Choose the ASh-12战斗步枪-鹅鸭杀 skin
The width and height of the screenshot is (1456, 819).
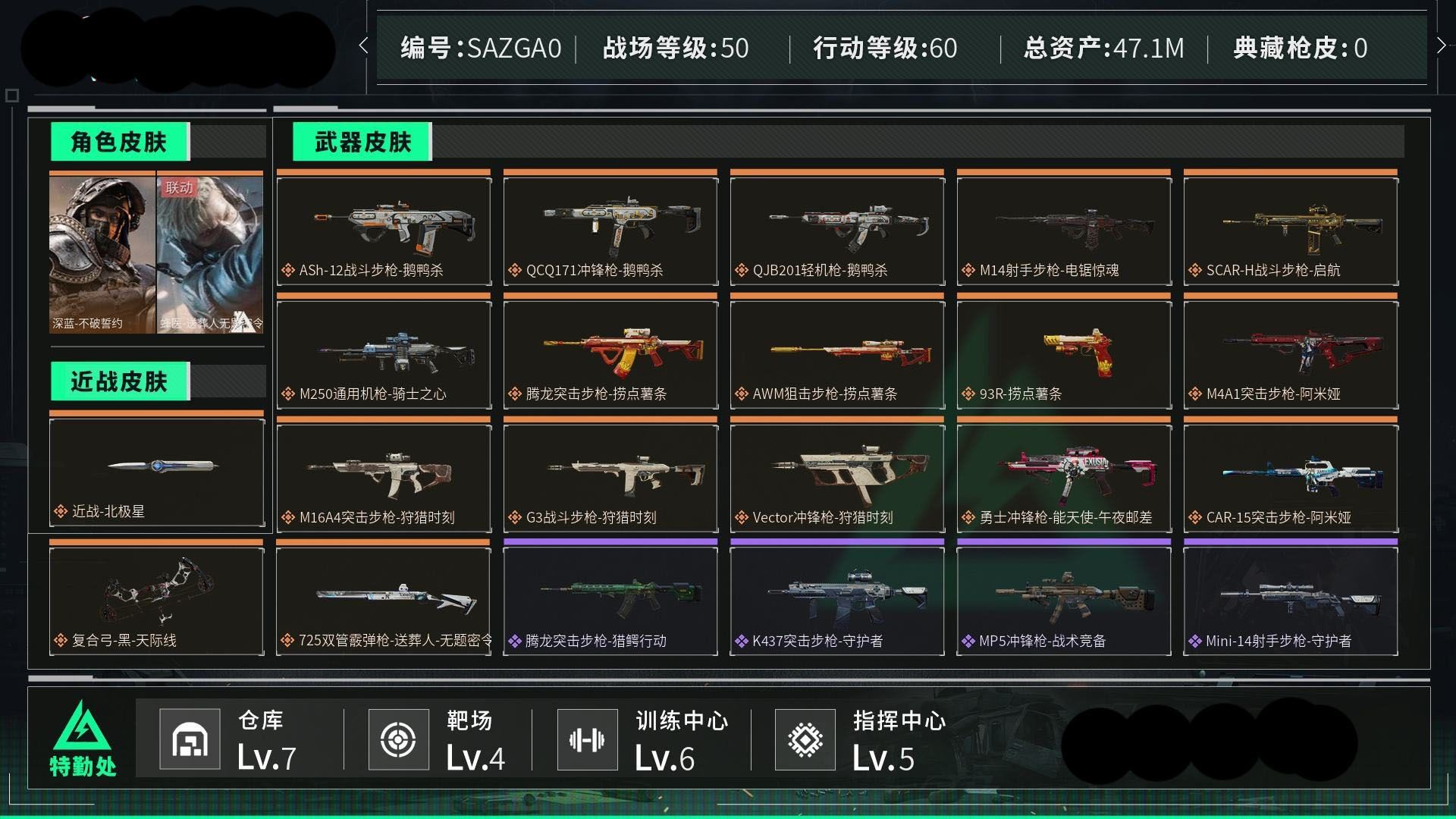click(x=384, y=231)
